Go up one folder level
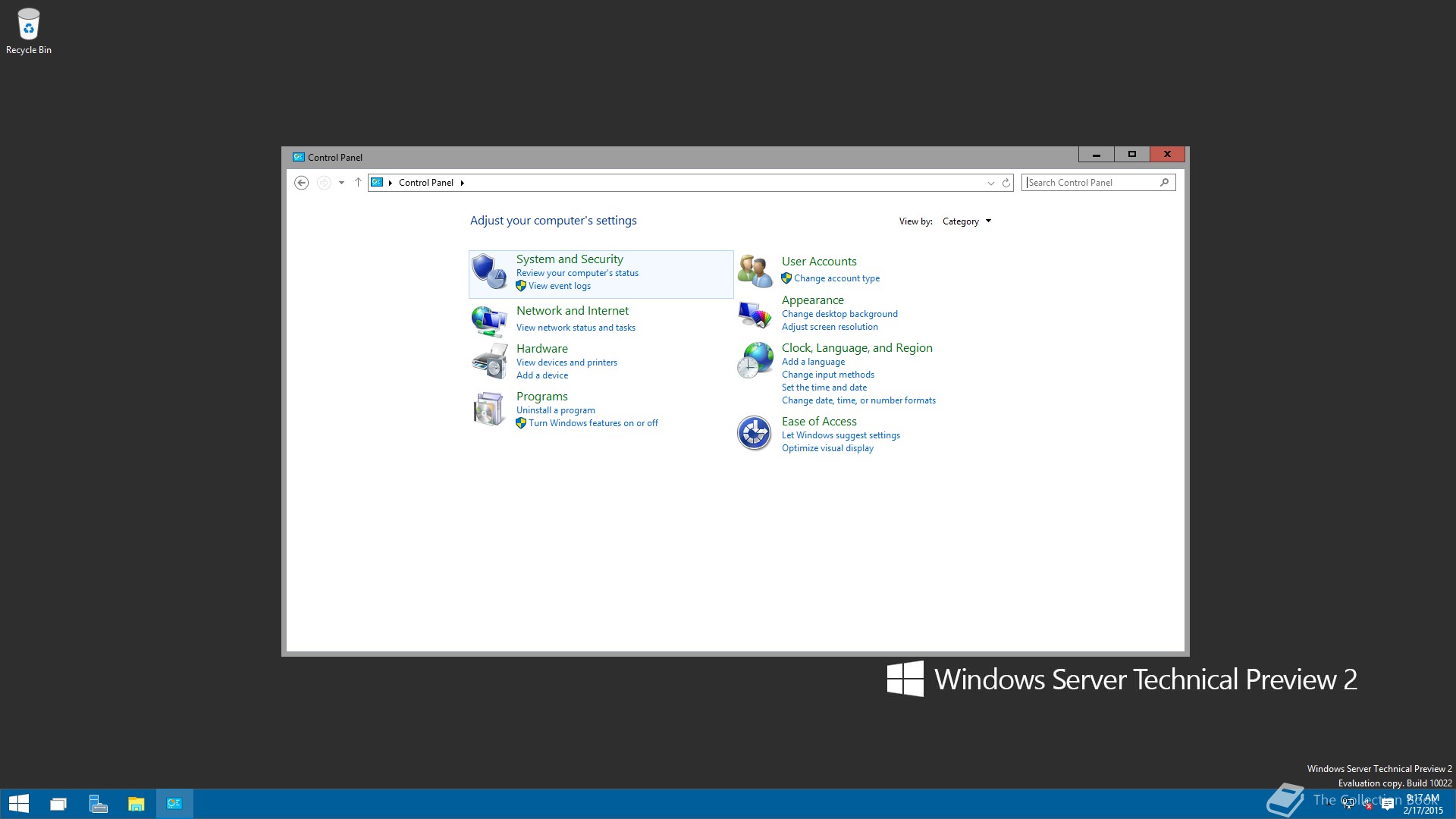Screen dimensions: 1456x819 [358, 183]
